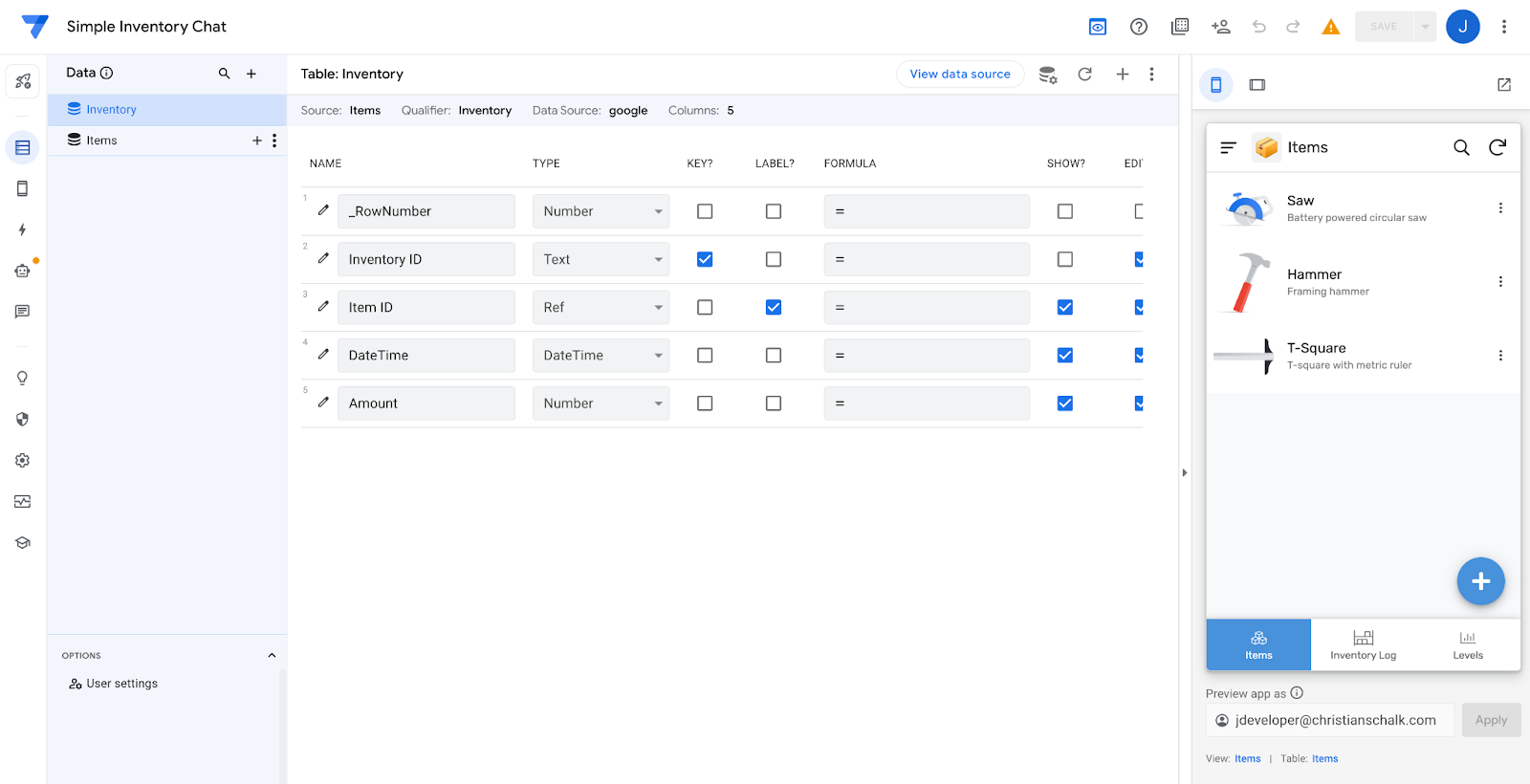Screen dimensions: 1530x784
Task: Select the Items table in Data list
Action: coord(101,141)
